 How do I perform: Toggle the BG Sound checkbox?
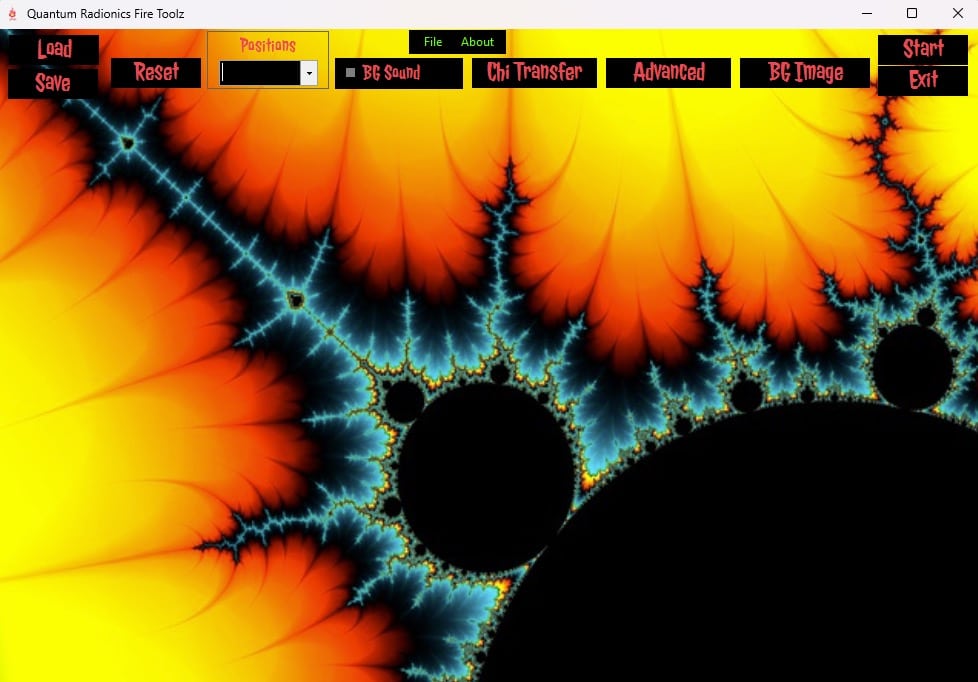click(x=351, y=73)
